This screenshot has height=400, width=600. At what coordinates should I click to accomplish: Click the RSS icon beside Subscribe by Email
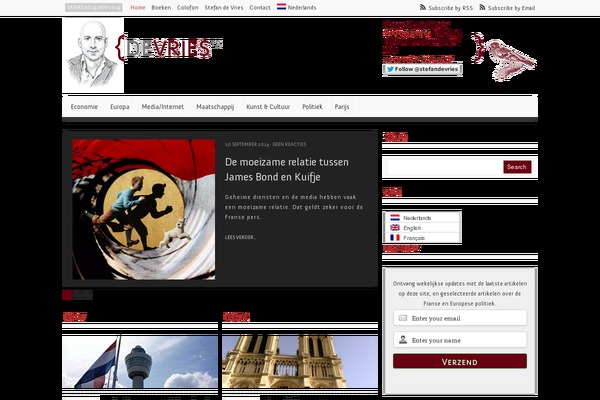click(482, 7)
